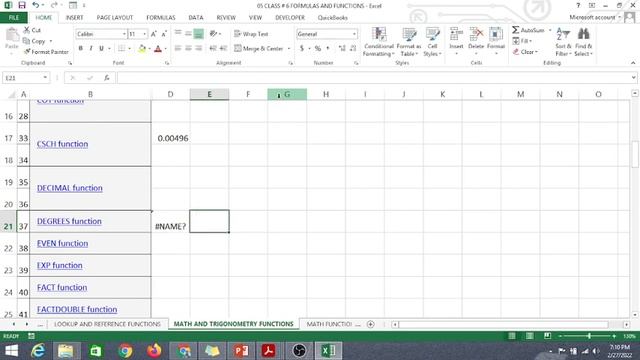Select LOOKUP AND REFERENCE FUNCTIONS sheet tab

pos(107,324)
